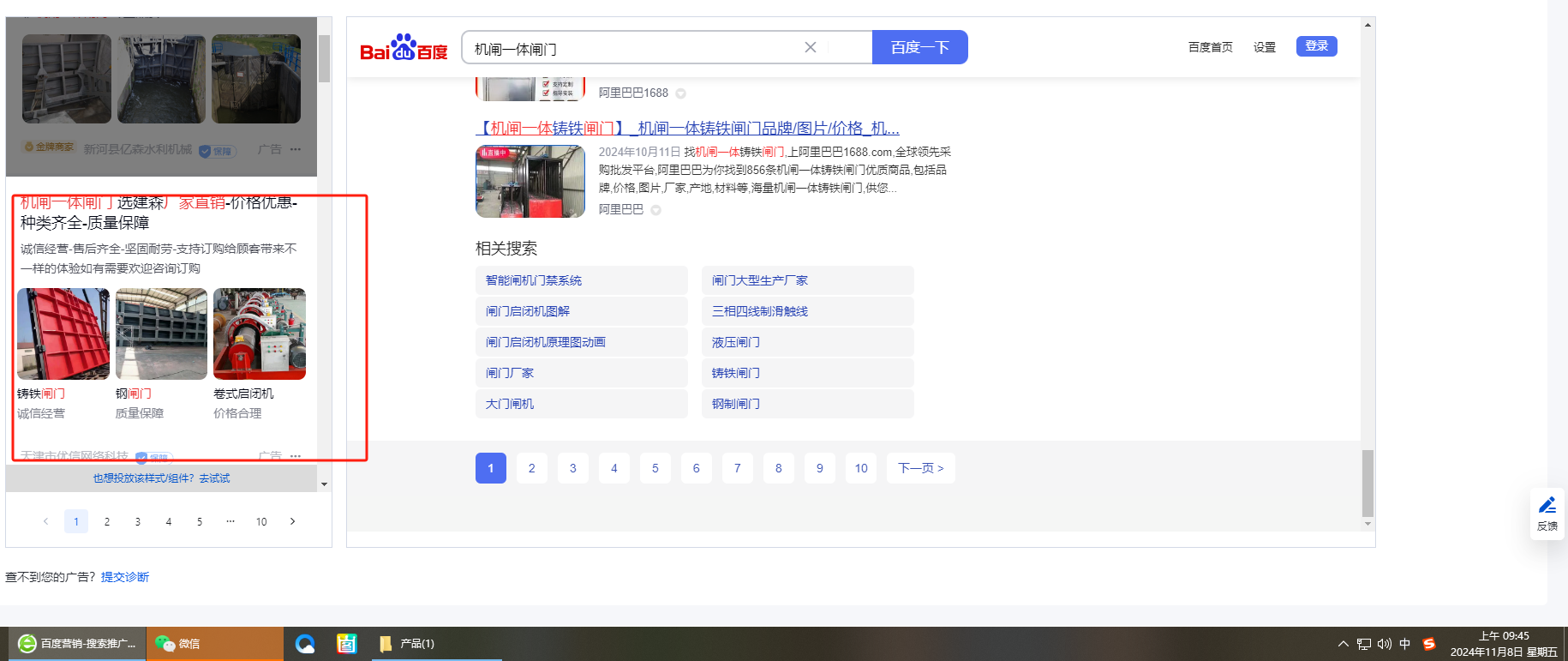Click the Baidu logo
1568x661 pixels.
click(404, 48)
